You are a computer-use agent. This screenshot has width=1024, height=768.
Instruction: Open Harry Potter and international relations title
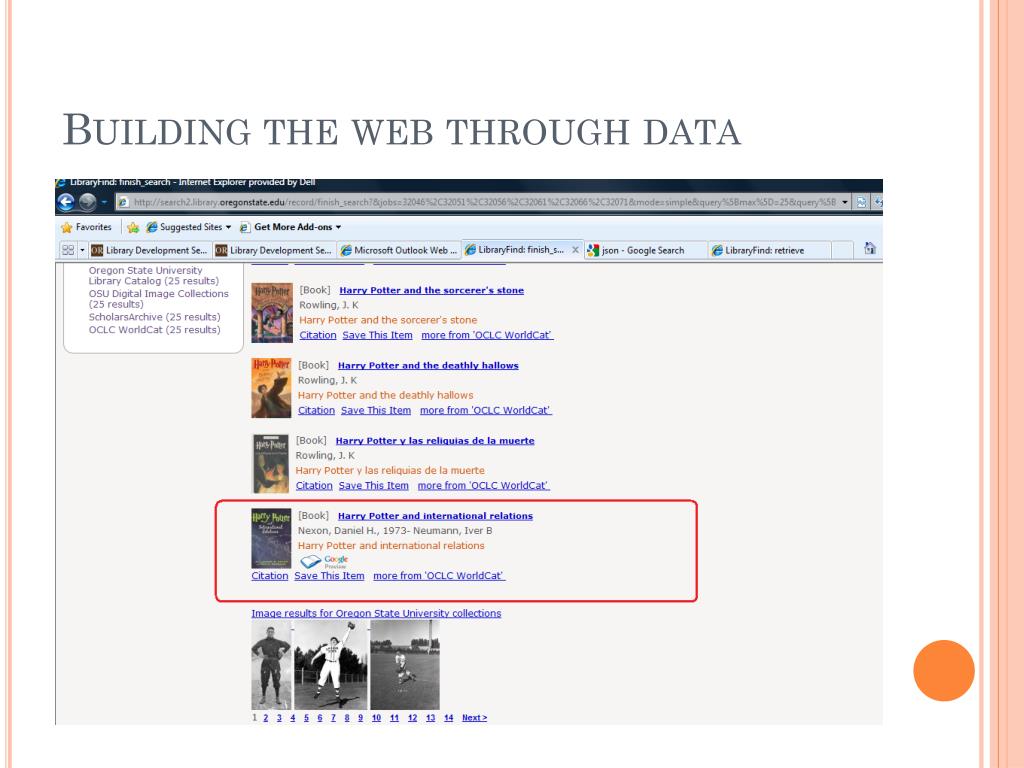tap(436, 516)
